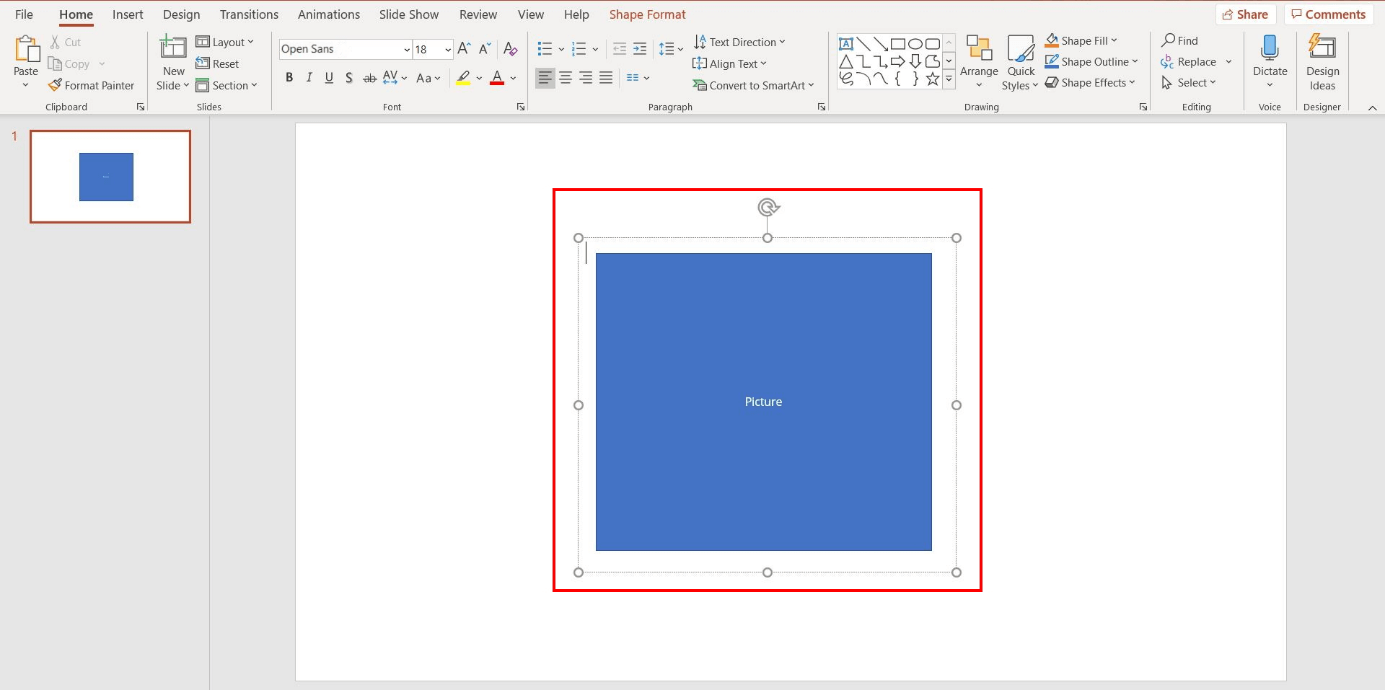
Task: Open Shape Outline options
Action: [1090, 61]
